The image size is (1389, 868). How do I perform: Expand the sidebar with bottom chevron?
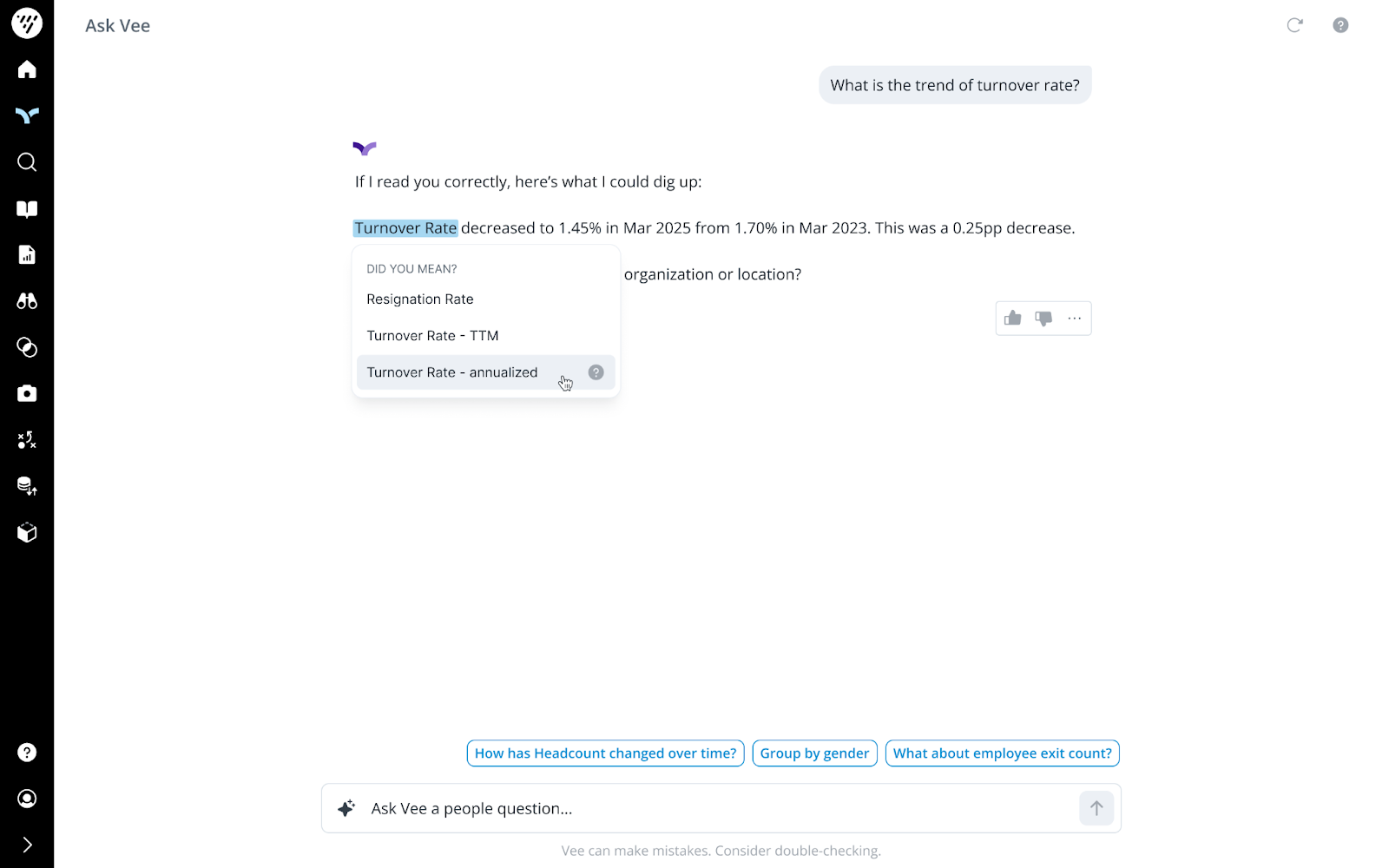coord(27,845)
